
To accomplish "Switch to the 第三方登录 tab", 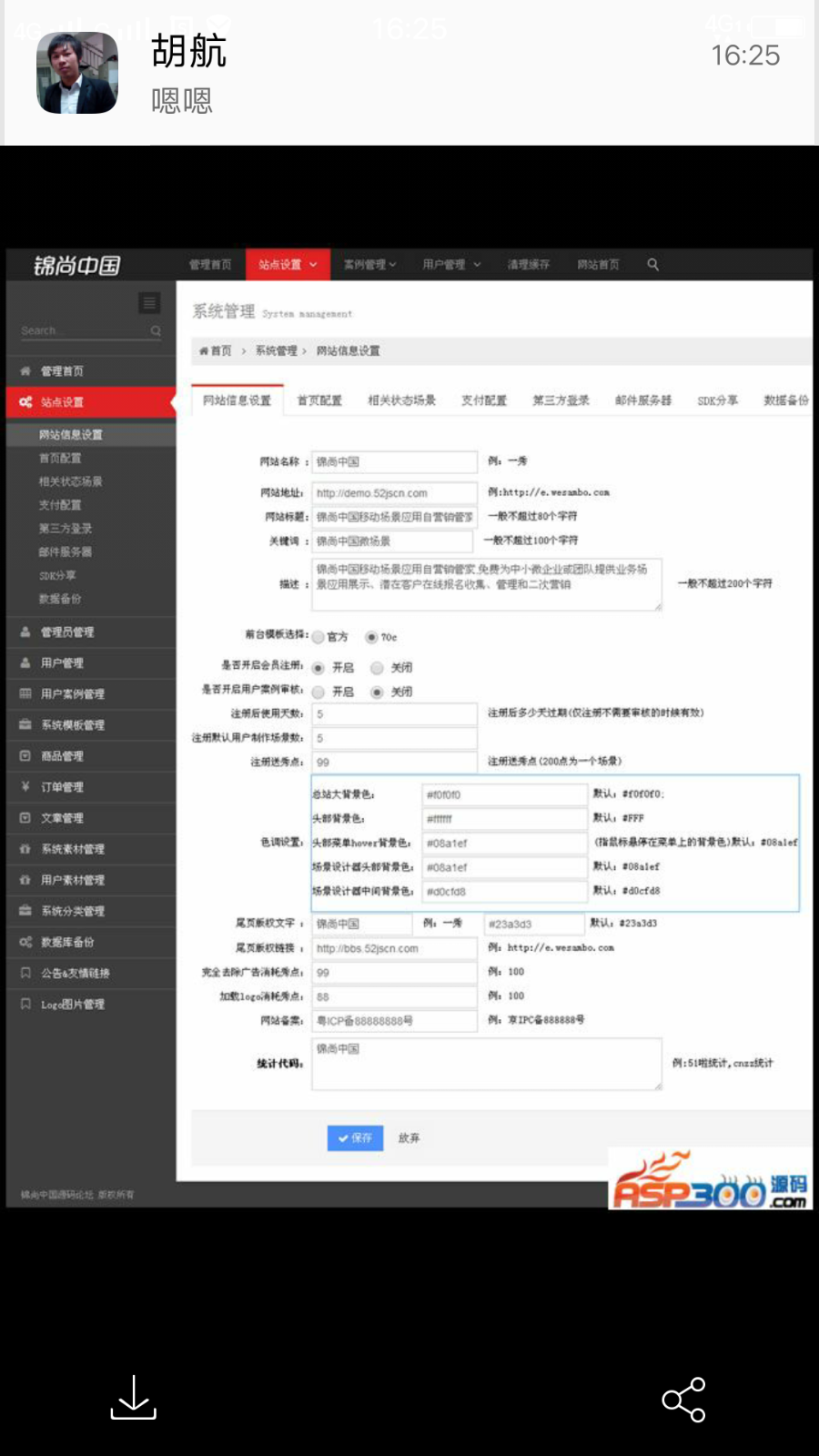I will coord(561,400).
